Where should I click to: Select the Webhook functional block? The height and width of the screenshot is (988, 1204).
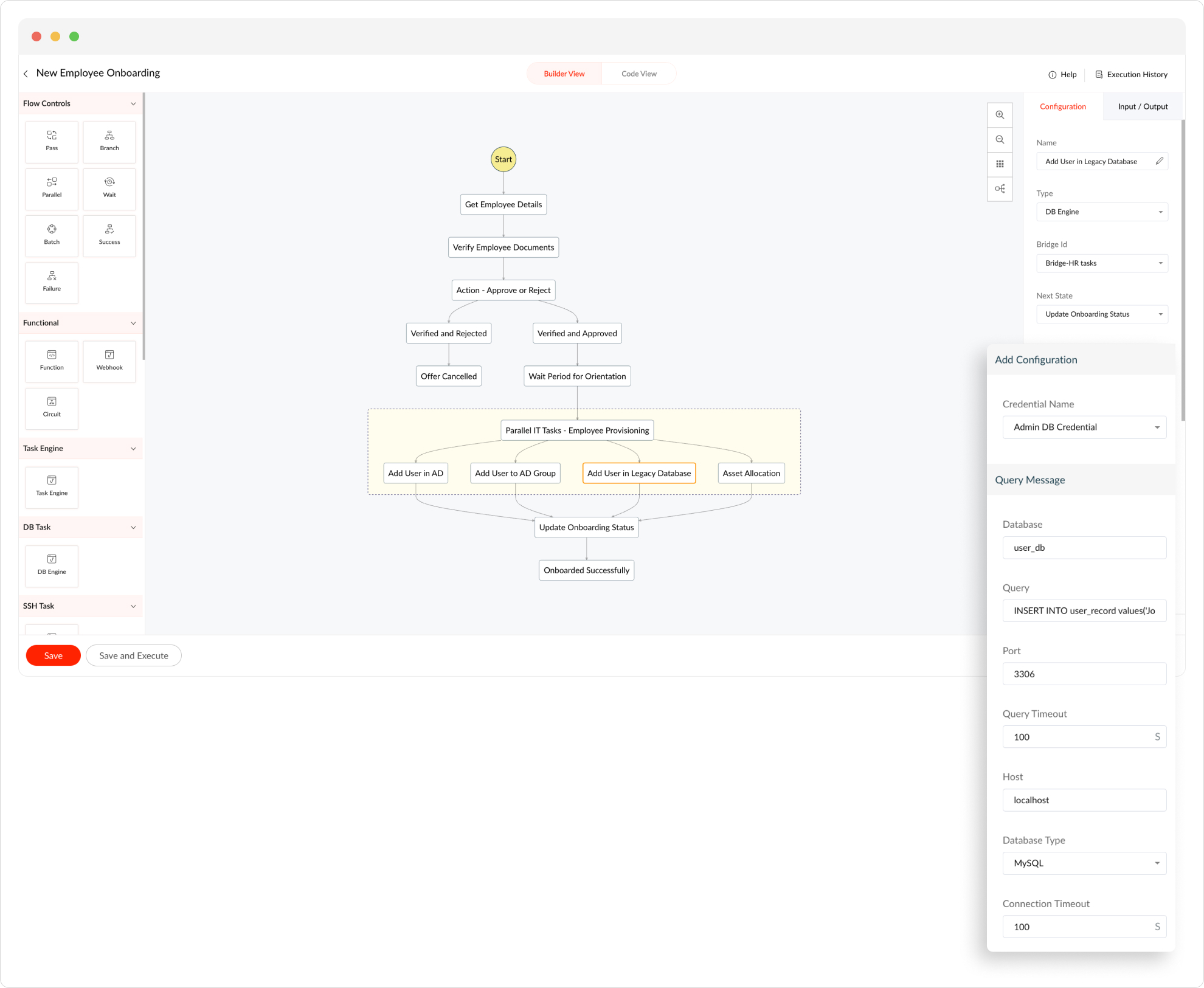109,361
